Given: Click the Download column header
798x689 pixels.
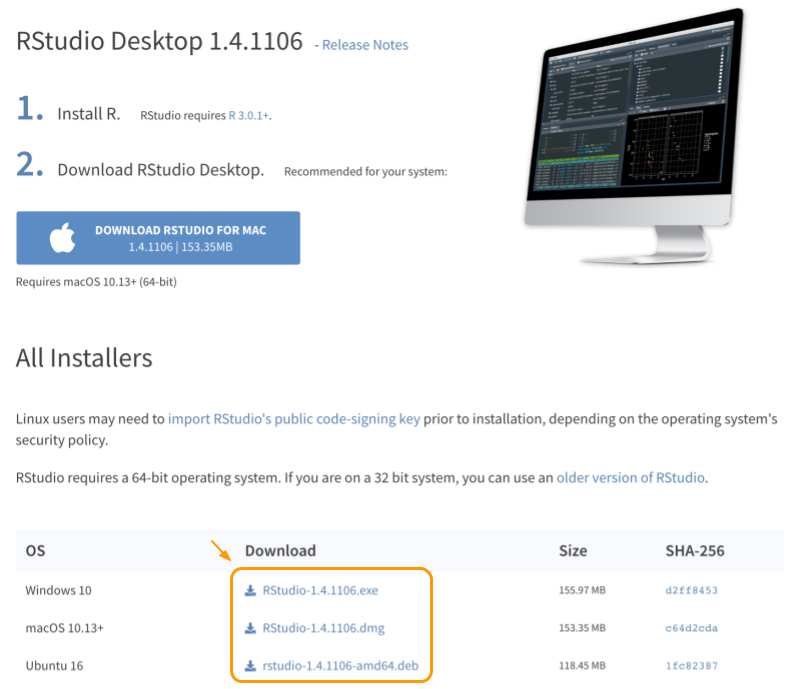Looking at the screenshot, I should click(280, 551).
